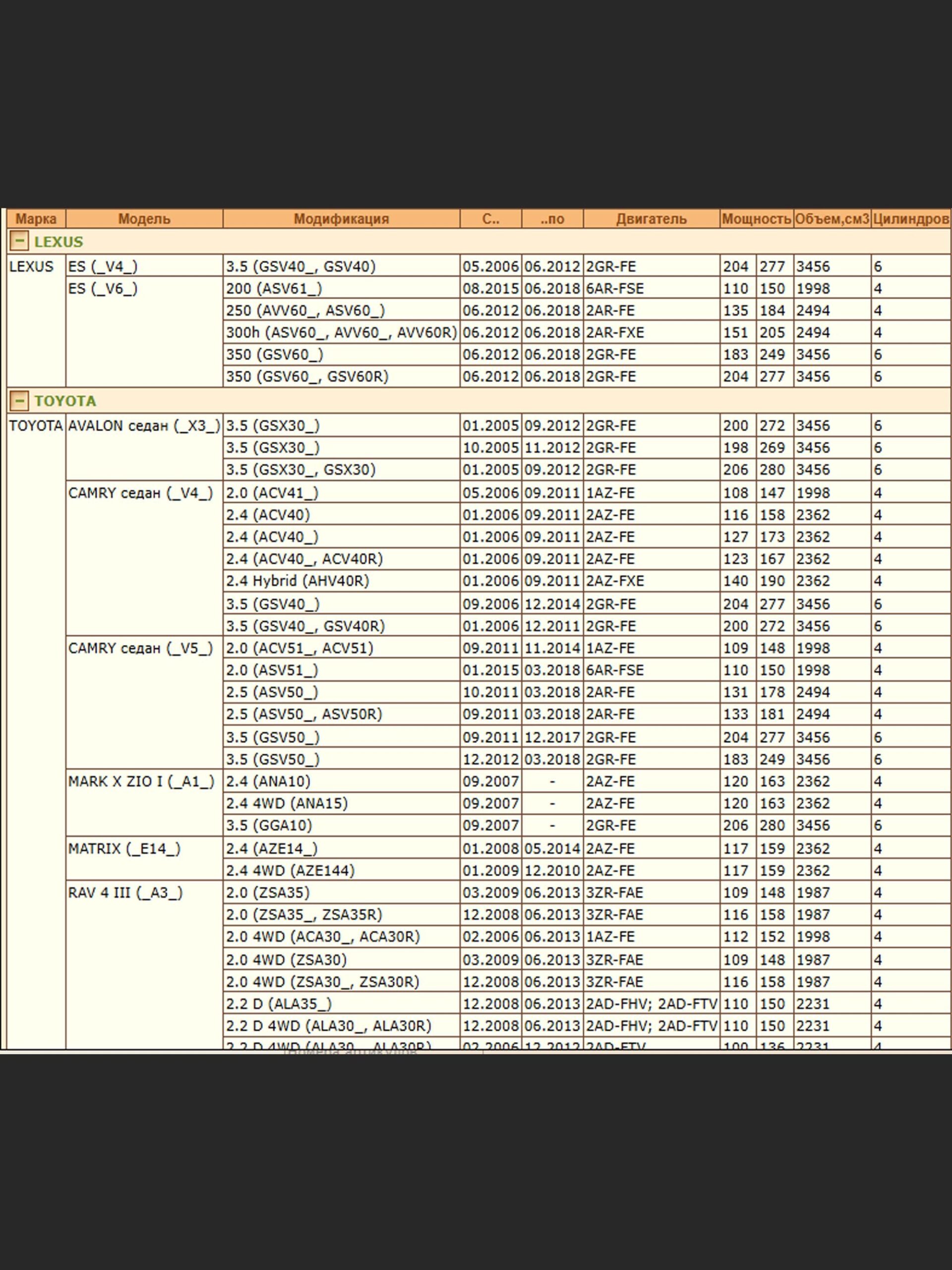The width and height of the screenshot is (952, 1270).
Task: Collapse the LEXUS group with minus icon
Action: (19, 241)
